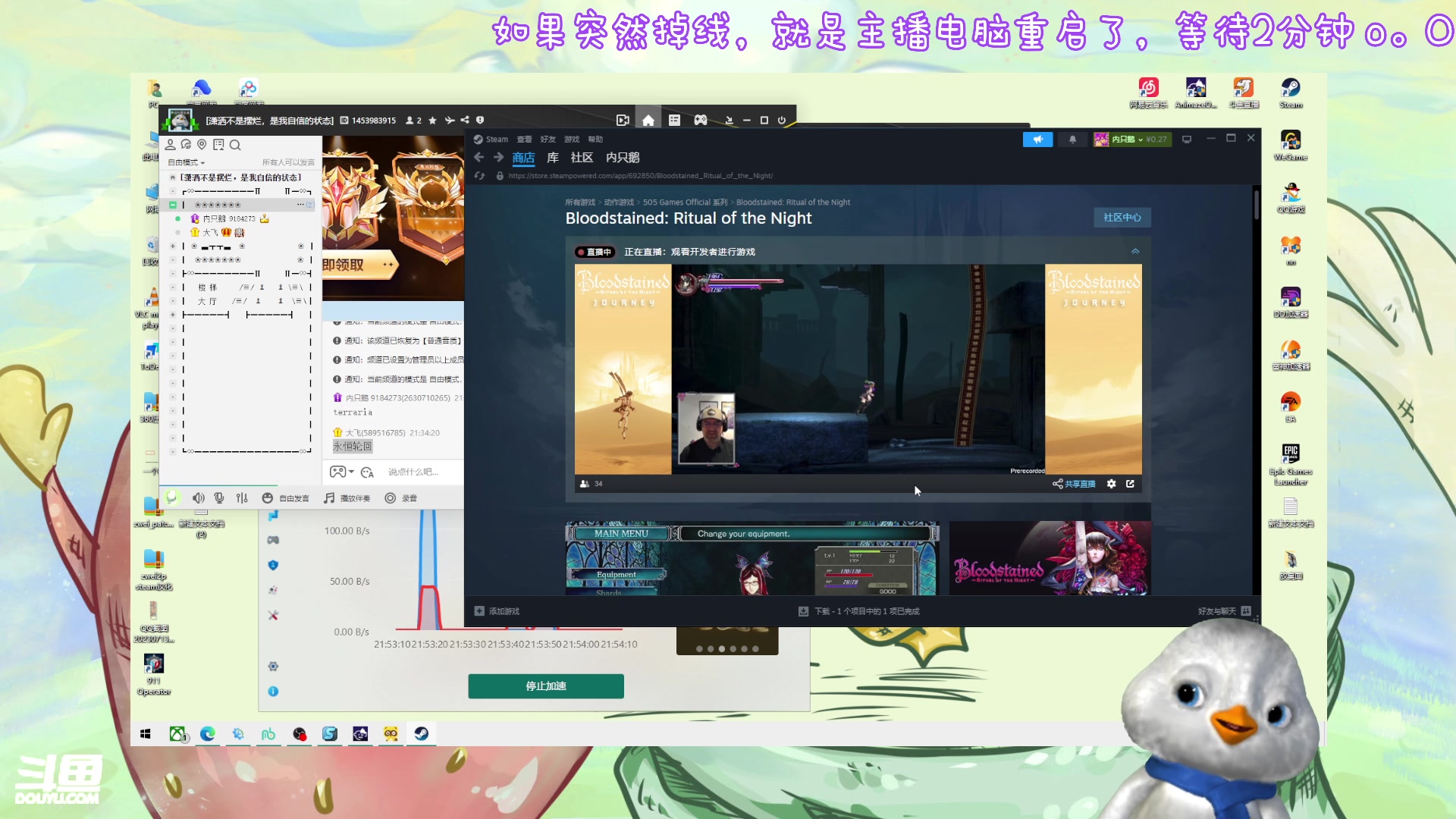Screen dimensions: 1456x819
Task: Start YY recording with 录音 button
Action: [x=401, y=498]
